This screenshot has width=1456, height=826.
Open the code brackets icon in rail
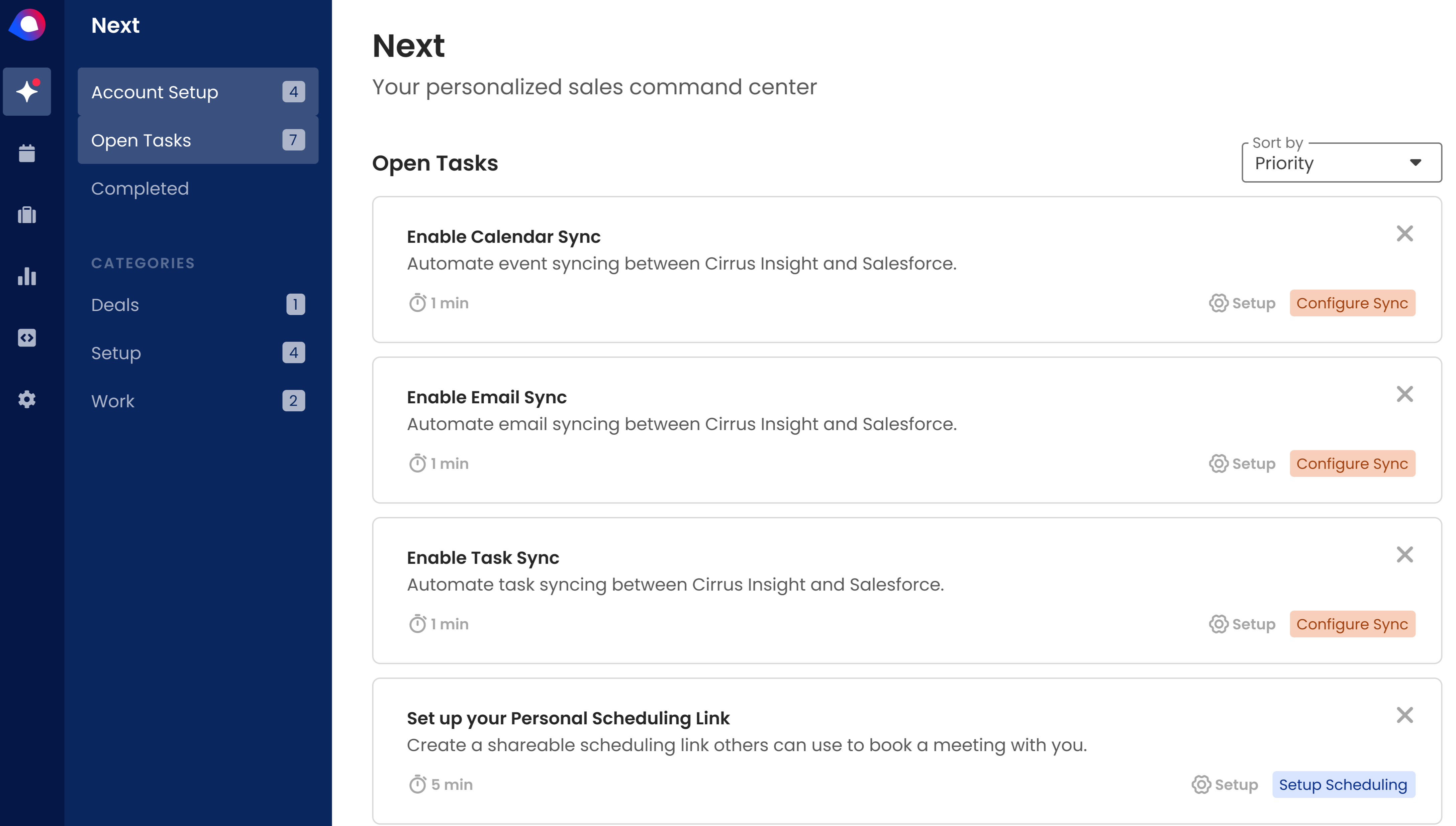click(x=27, y=338)
